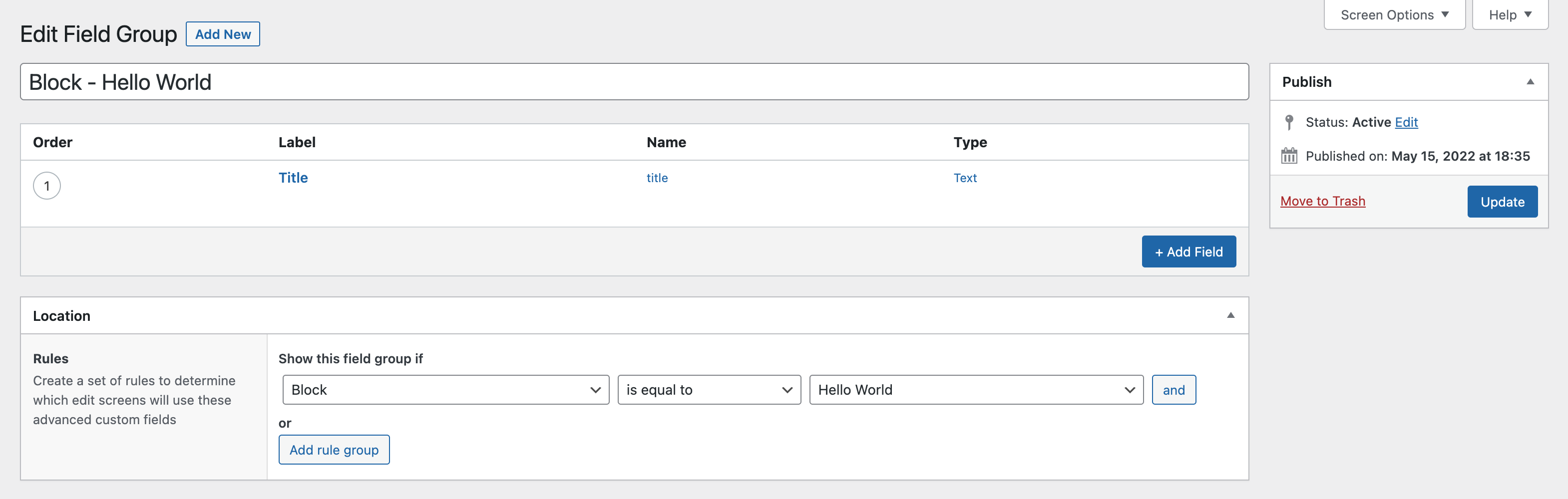
Task: Open the Screen Options dropdown tab
Action: coord(1394,14)
